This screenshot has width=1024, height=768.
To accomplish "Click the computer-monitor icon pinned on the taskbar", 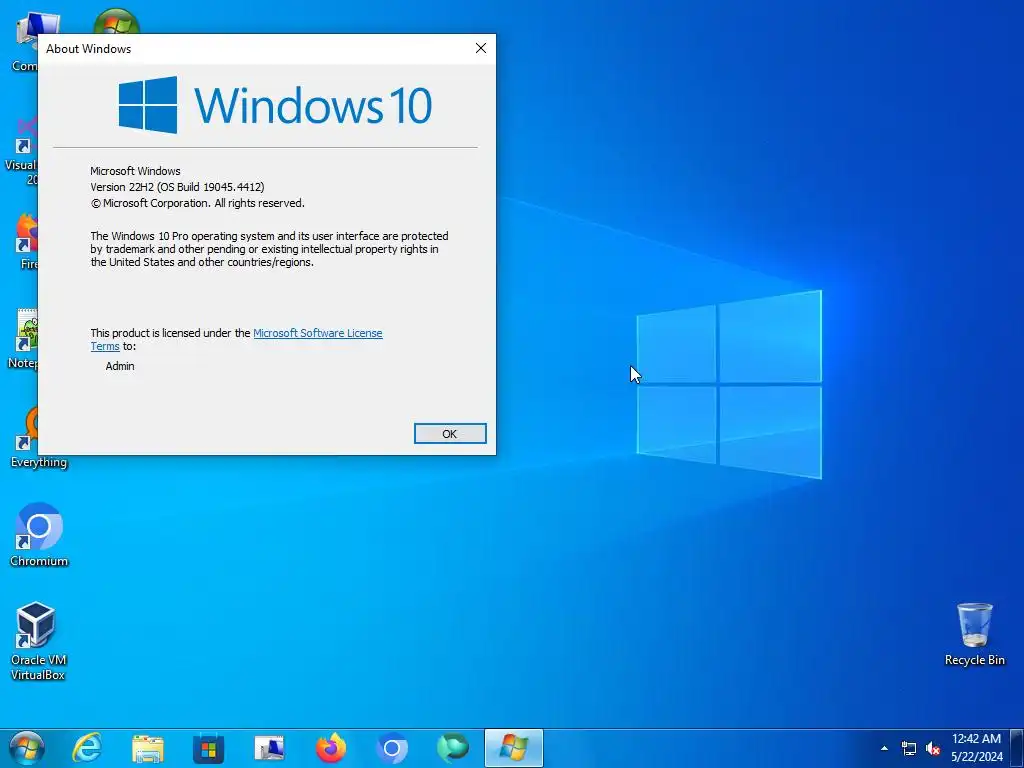I will tap(269, 748).
